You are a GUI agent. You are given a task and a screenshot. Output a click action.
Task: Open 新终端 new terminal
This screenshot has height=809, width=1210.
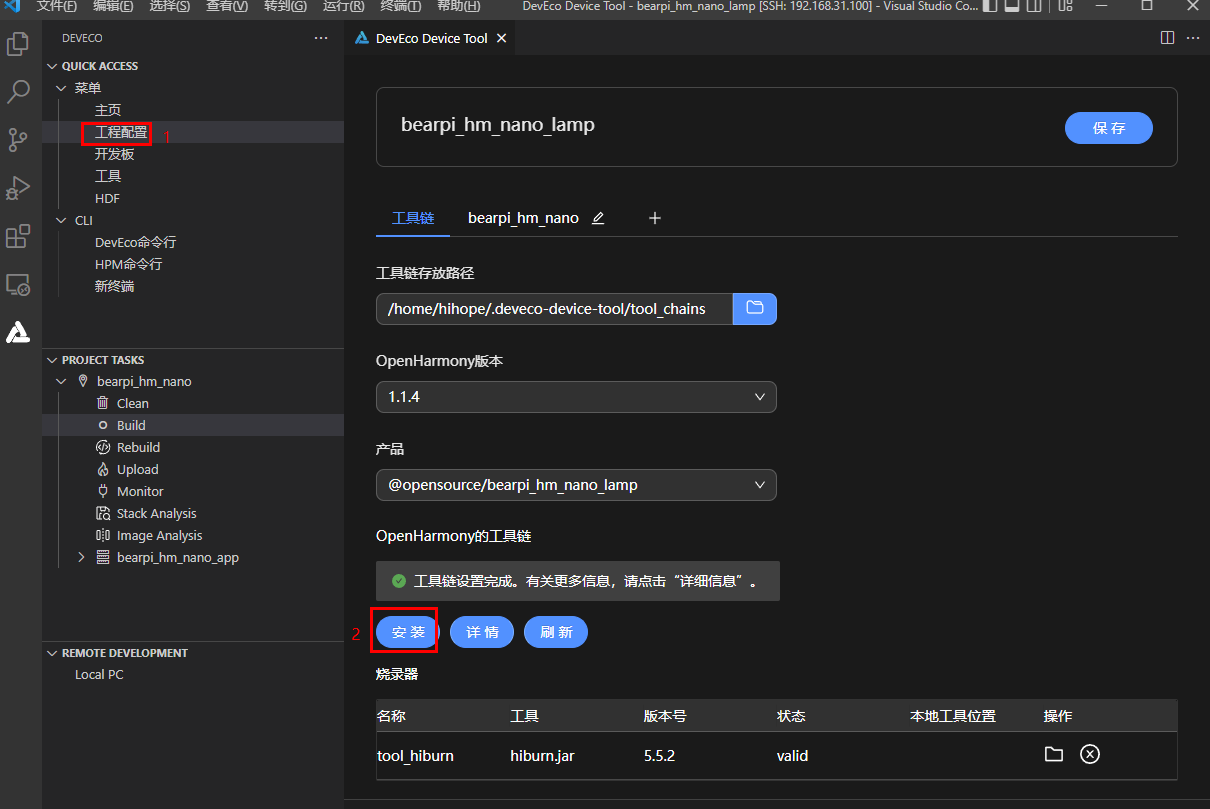(114, 286)
